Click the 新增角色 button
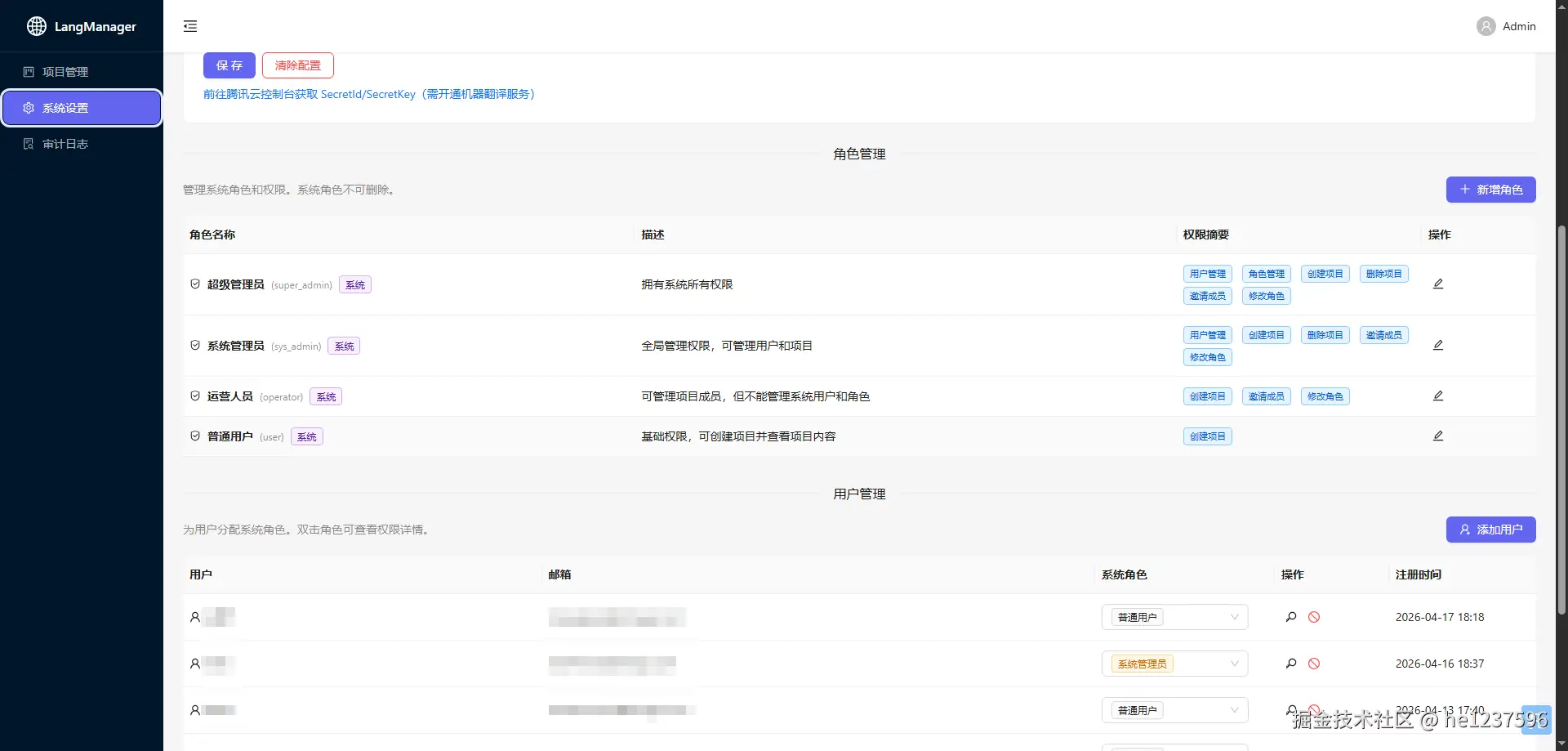The width and height of the screenshot is (1568, 751). coord(1490,190)
